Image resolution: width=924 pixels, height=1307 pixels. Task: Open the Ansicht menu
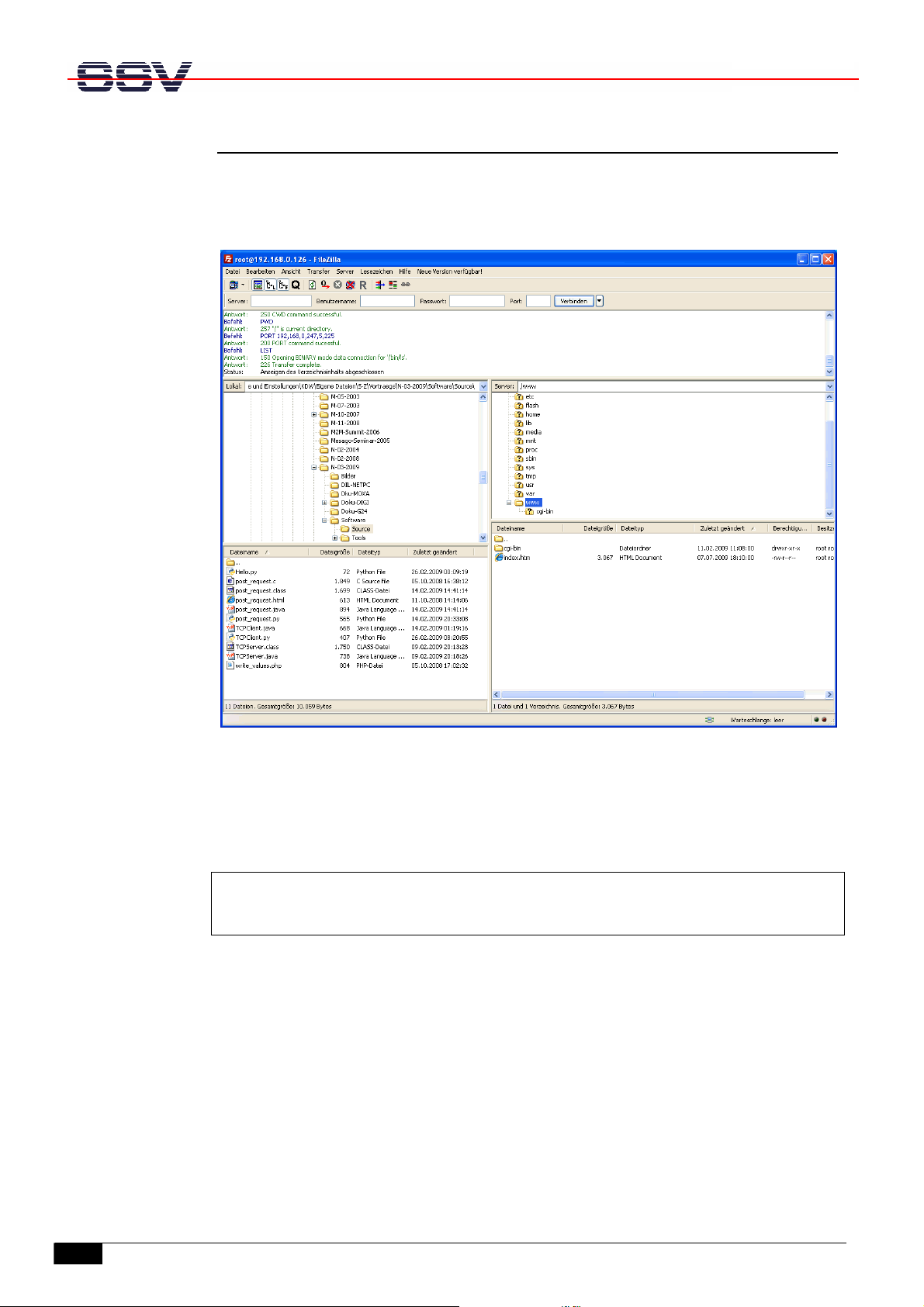coord(291,271)
